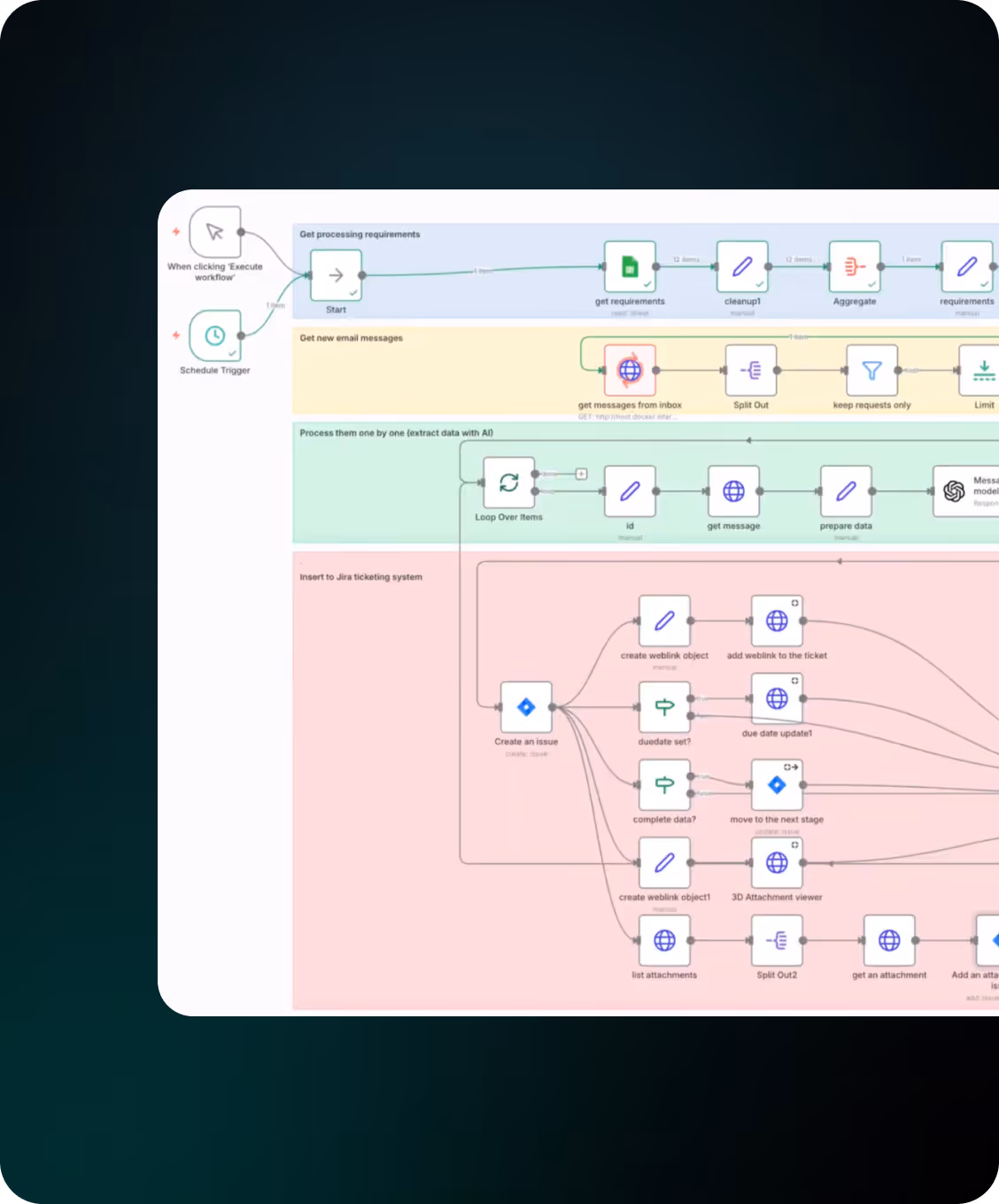Select 'add weblink to the ticket' node

[777, 621]
